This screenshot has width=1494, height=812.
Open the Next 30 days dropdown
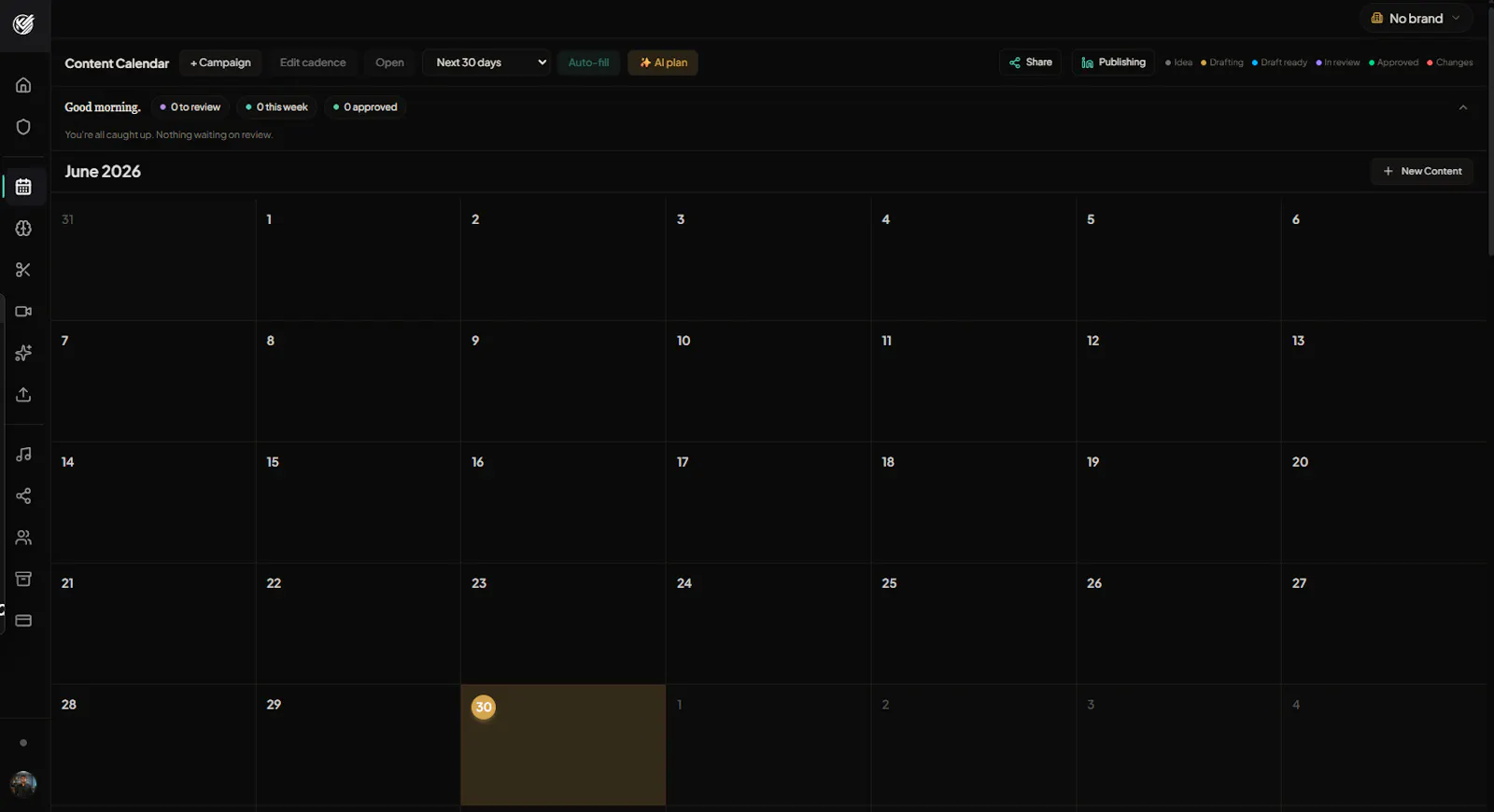(486, 63)
